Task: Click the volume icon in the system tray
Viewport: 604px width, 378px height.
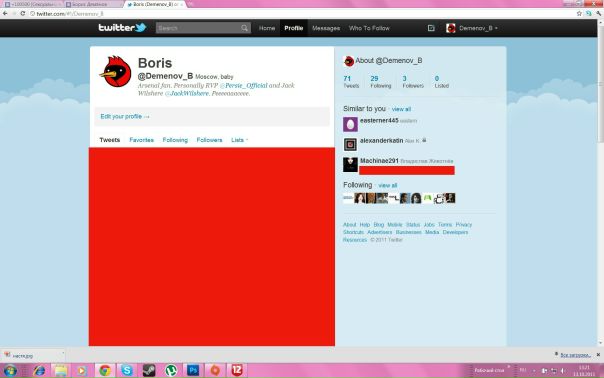Action: click(x=563, y=371)
